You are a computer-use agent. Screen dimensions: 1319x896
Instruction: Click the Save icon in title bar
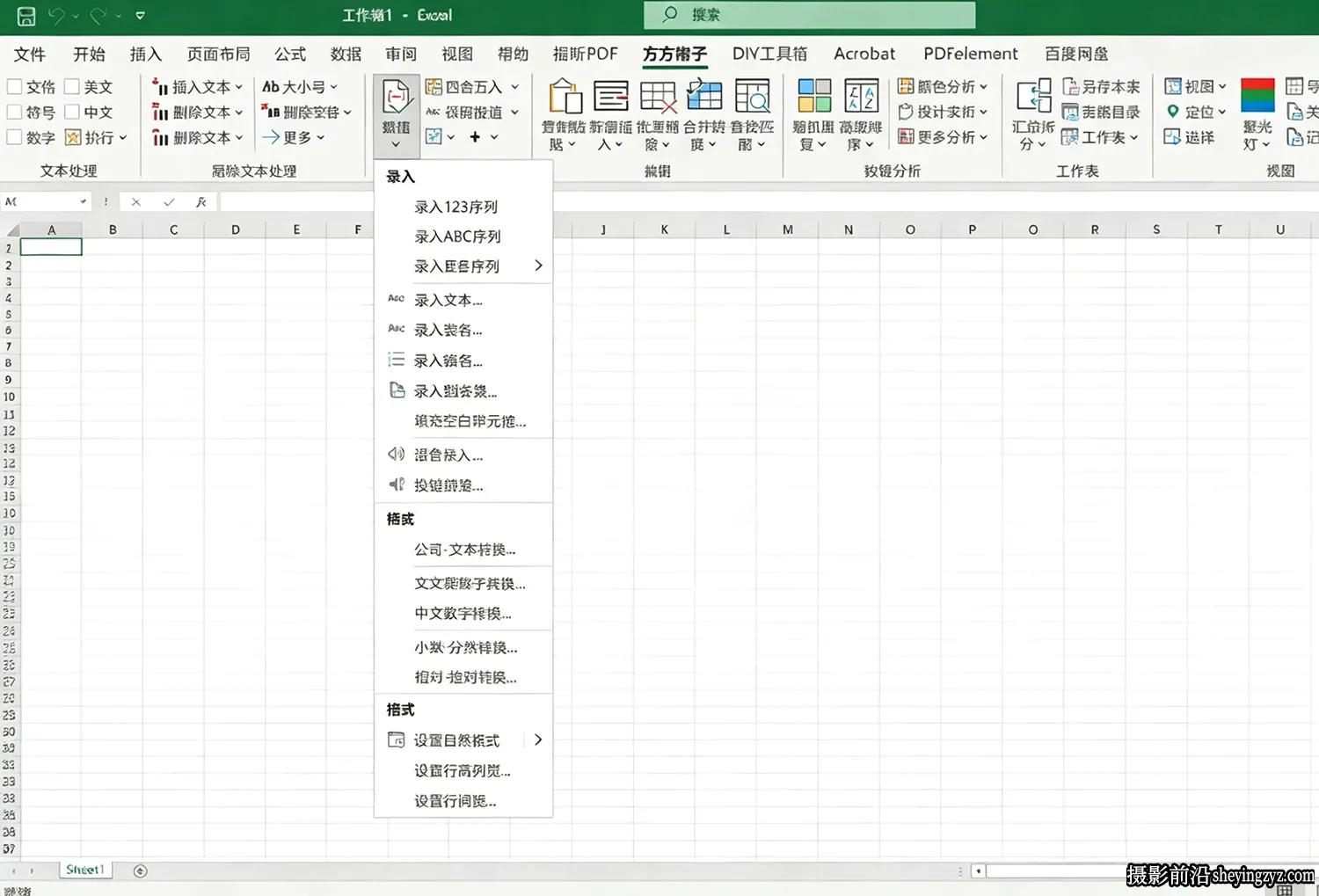(26, 15)
